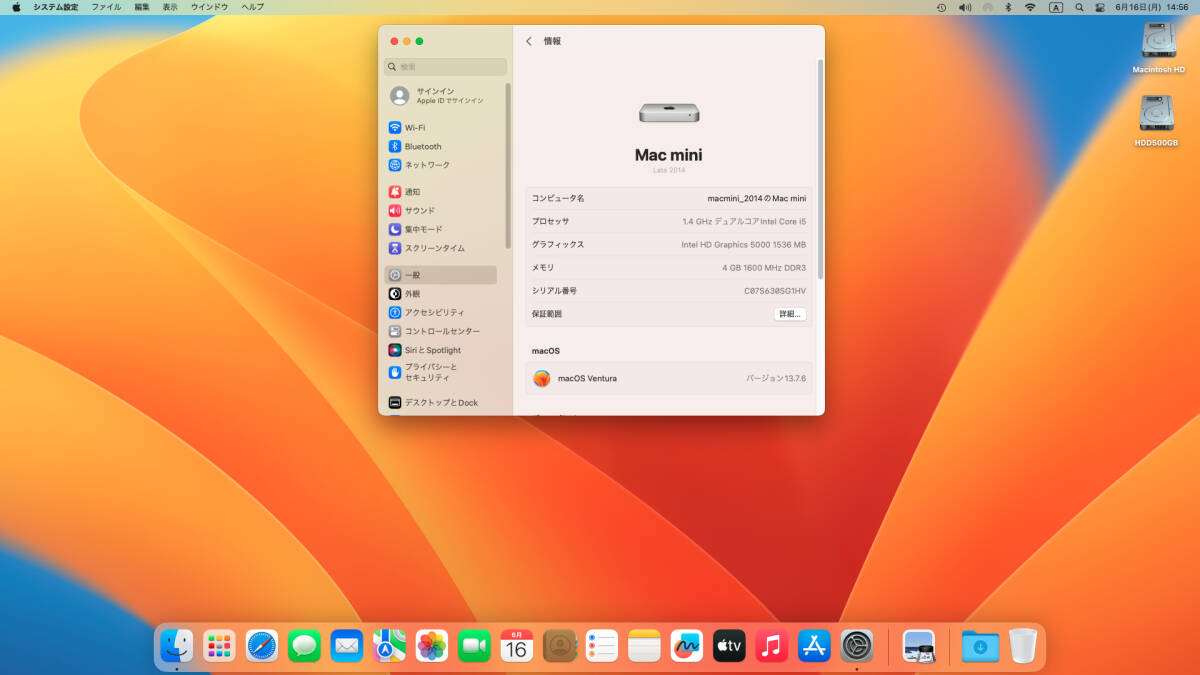The image size is (1200, 675).
Task: Launch Maps from the Dock
Action: coord(389,646)
